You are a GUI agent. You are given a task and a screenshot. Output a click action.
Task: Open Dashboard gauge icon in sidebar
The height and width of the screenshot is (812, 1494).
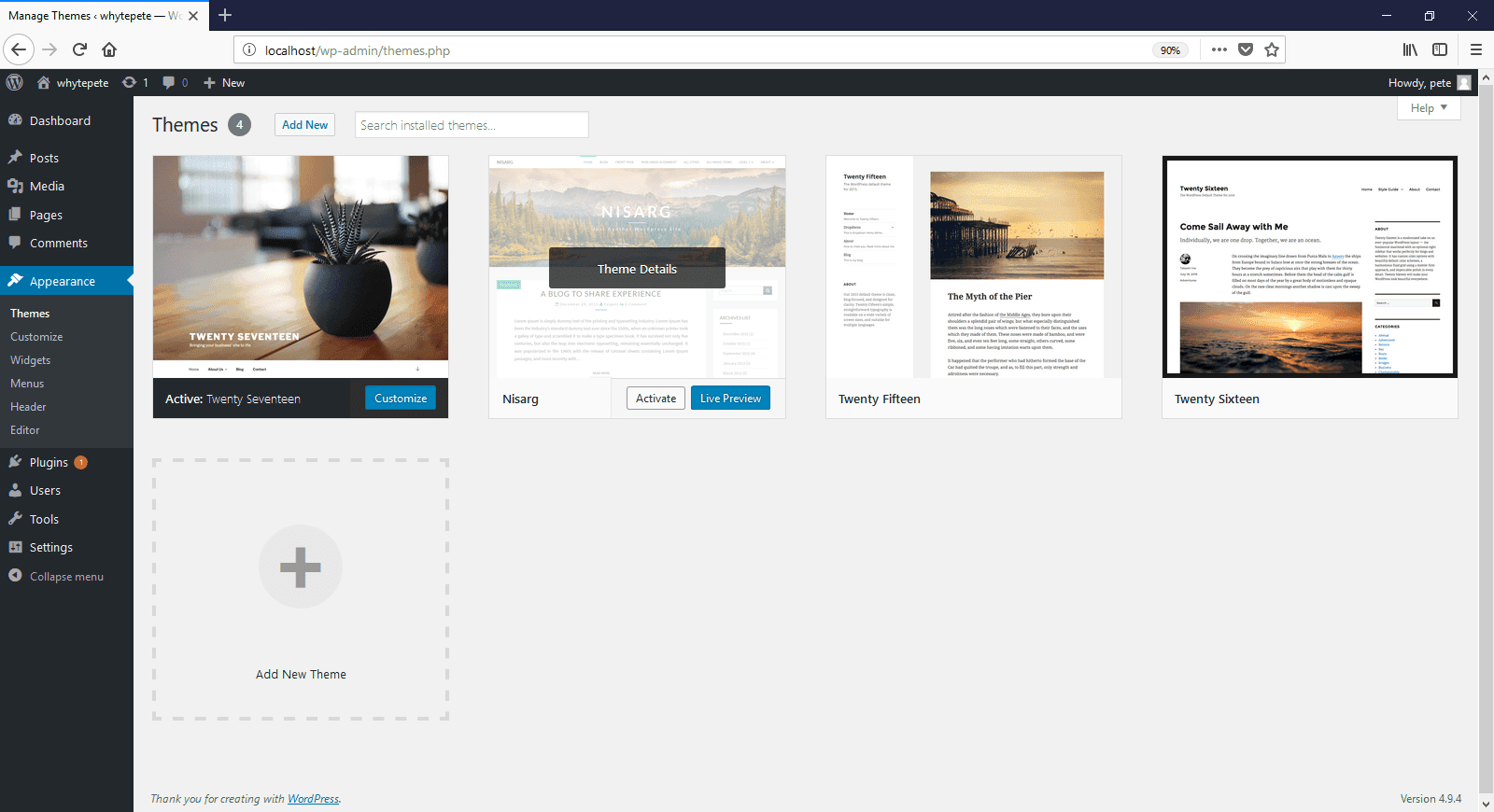tap(15, 120)
